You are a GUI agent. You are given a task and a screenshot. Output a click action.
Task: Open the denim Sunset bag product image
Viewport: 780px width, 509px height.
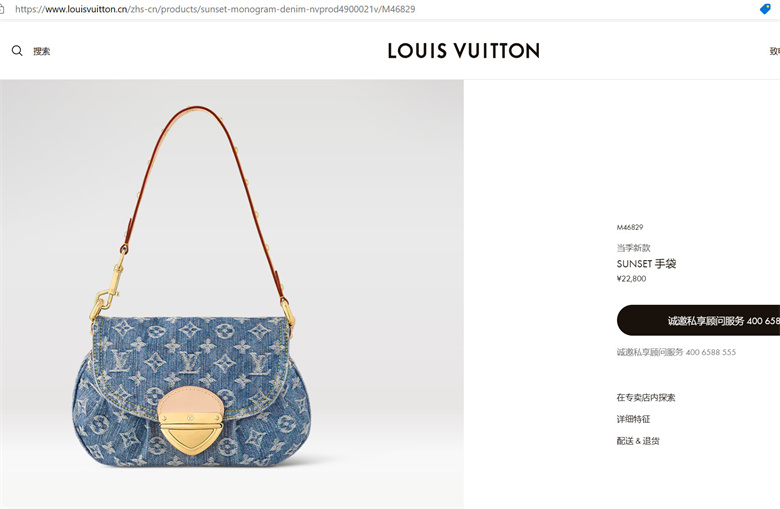point(232,294)
